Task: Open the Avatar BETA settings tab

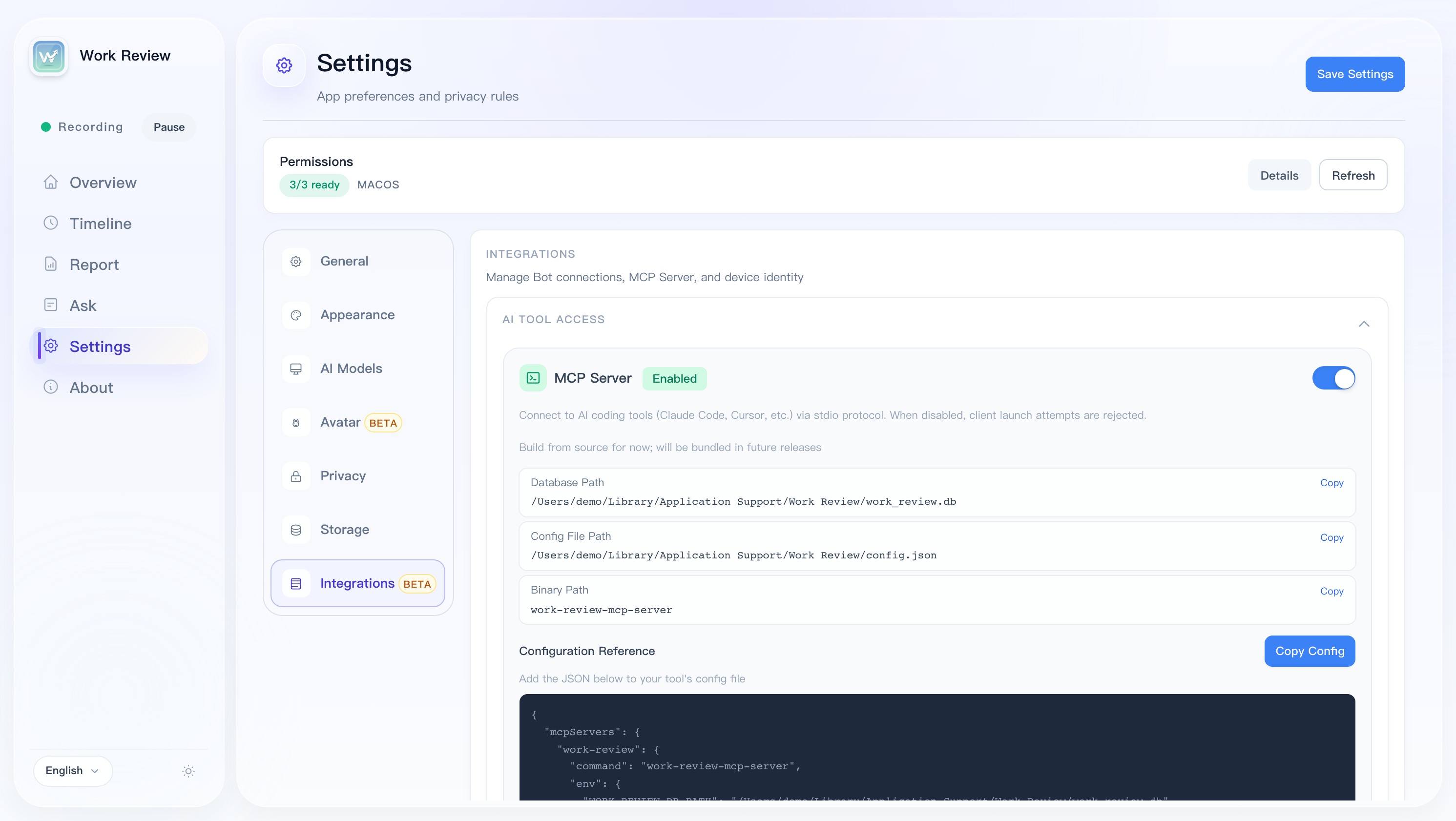Action: [358, 422]
